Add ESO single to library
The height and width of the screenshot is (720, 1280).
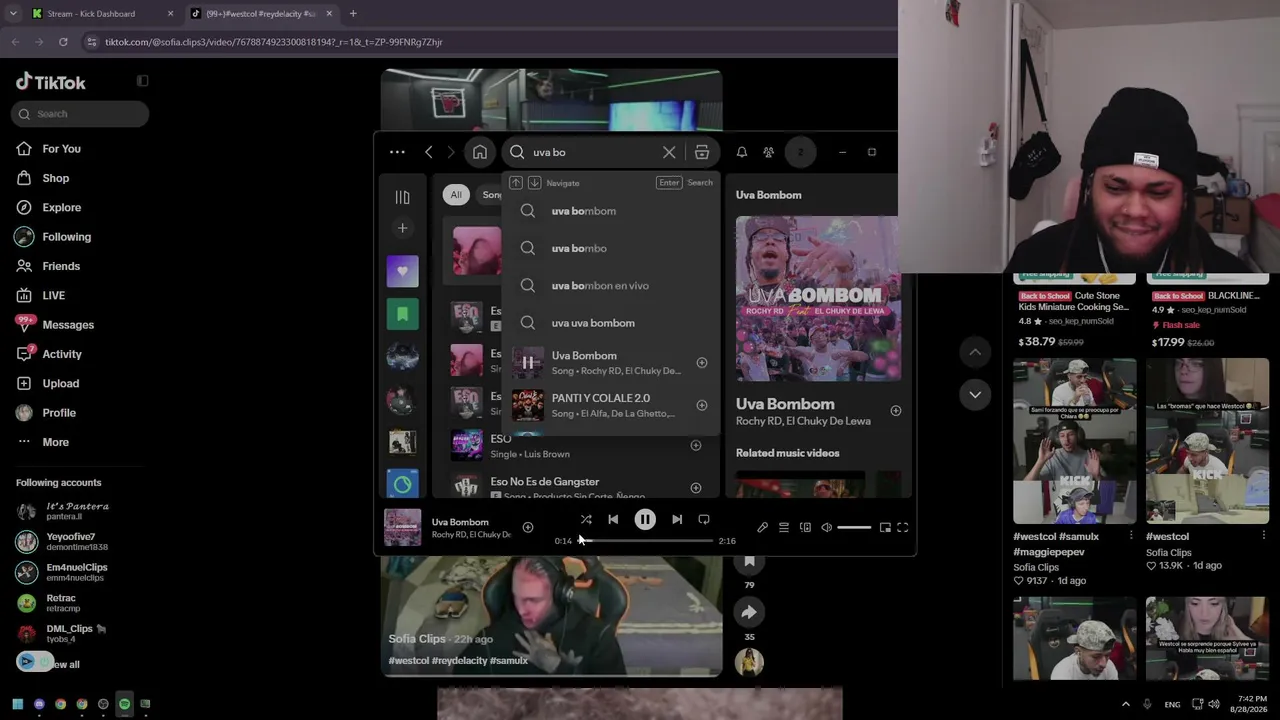click(x=696, y=445)
